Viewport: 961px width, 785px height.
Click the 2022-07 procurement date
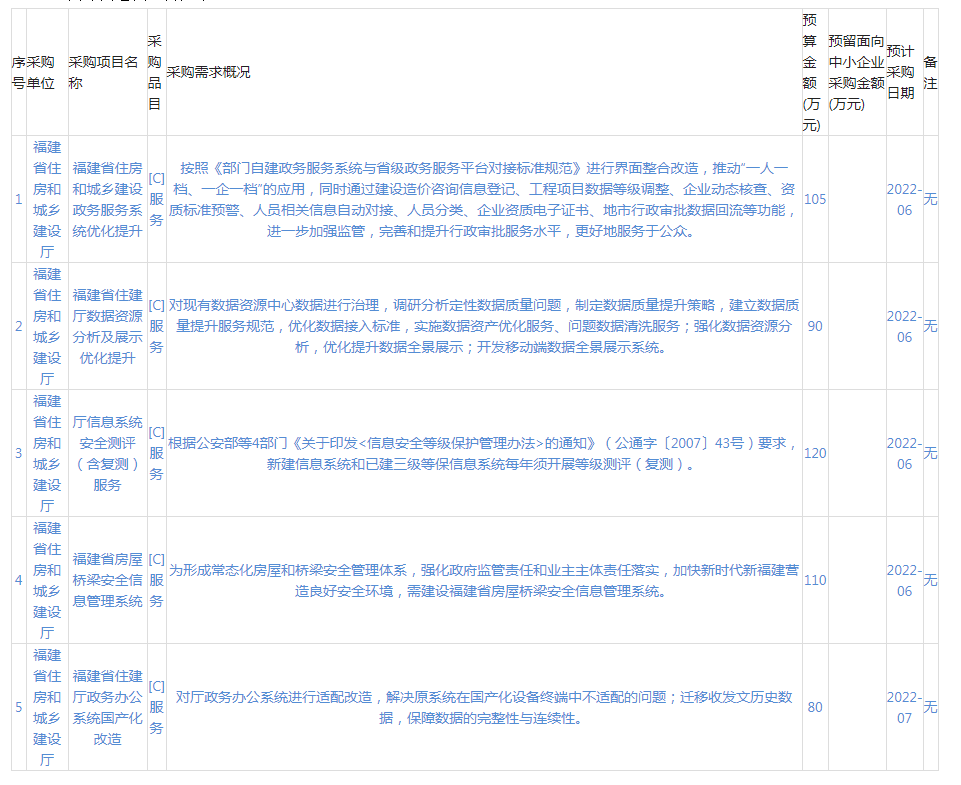904,707
